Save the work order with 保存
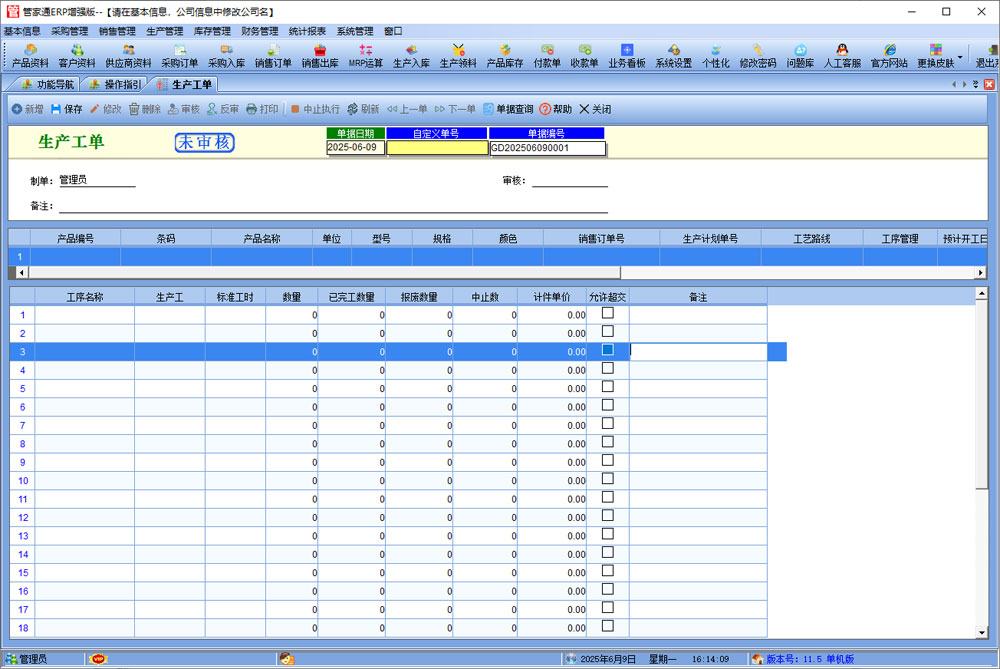 pos(67,109)
